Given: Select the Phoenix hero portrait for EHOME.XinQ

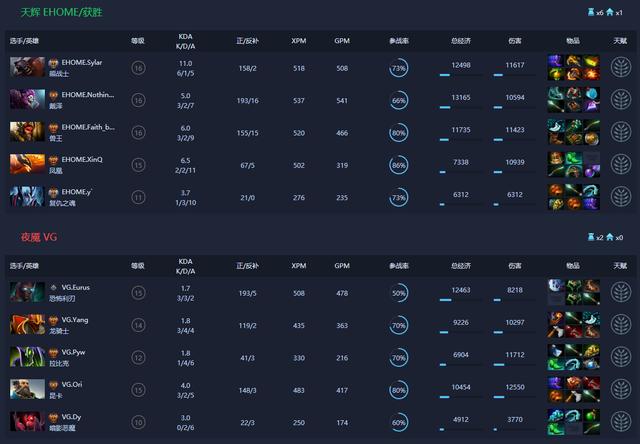Looking at the screenshot, I should [27, 164].
